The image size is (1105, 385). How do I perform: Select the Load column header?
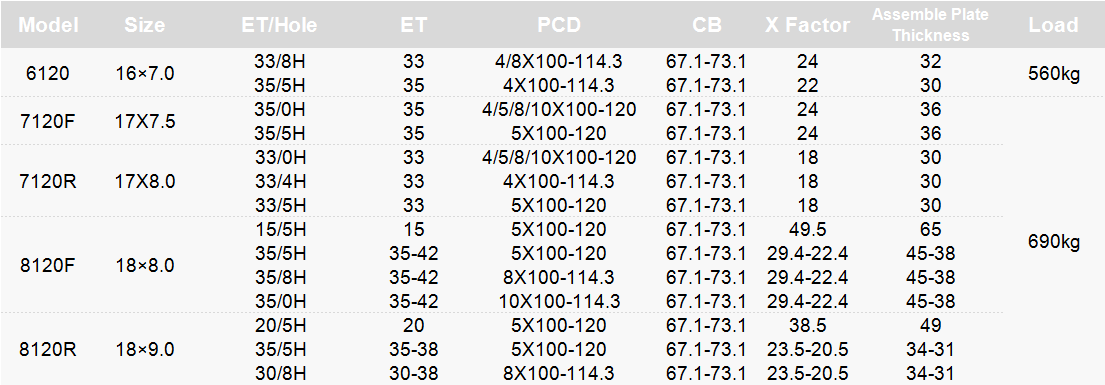click(x=1054, y=25)
